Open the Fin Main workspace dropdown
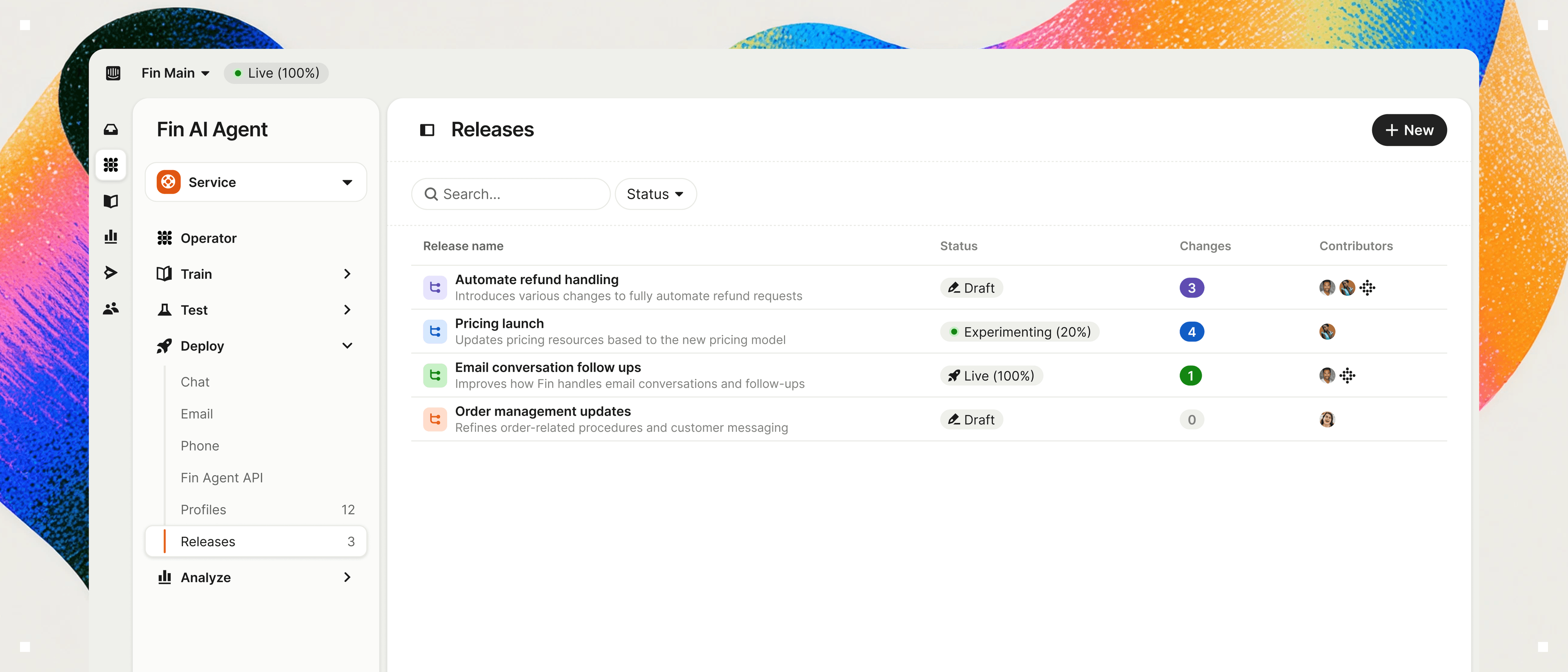 tap(175, 73)
